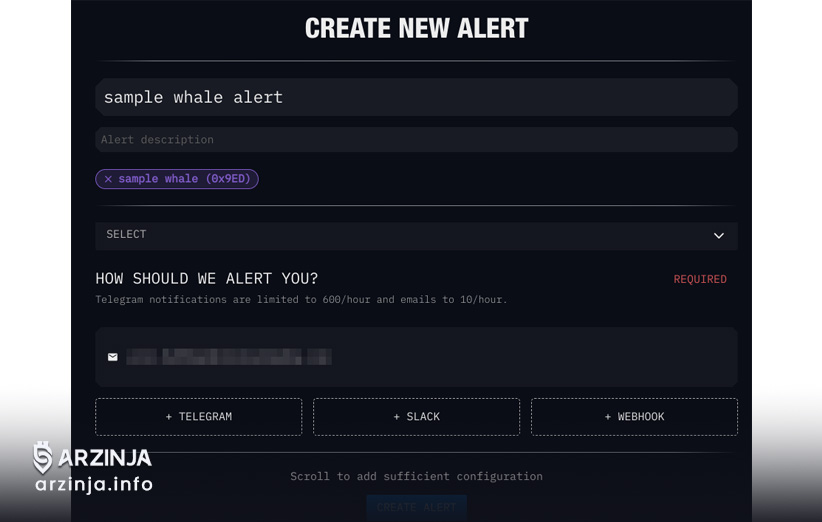822x522 pixels.
Task: Click the CREATE NEW ALERT heading
Action: coord(416,28)
